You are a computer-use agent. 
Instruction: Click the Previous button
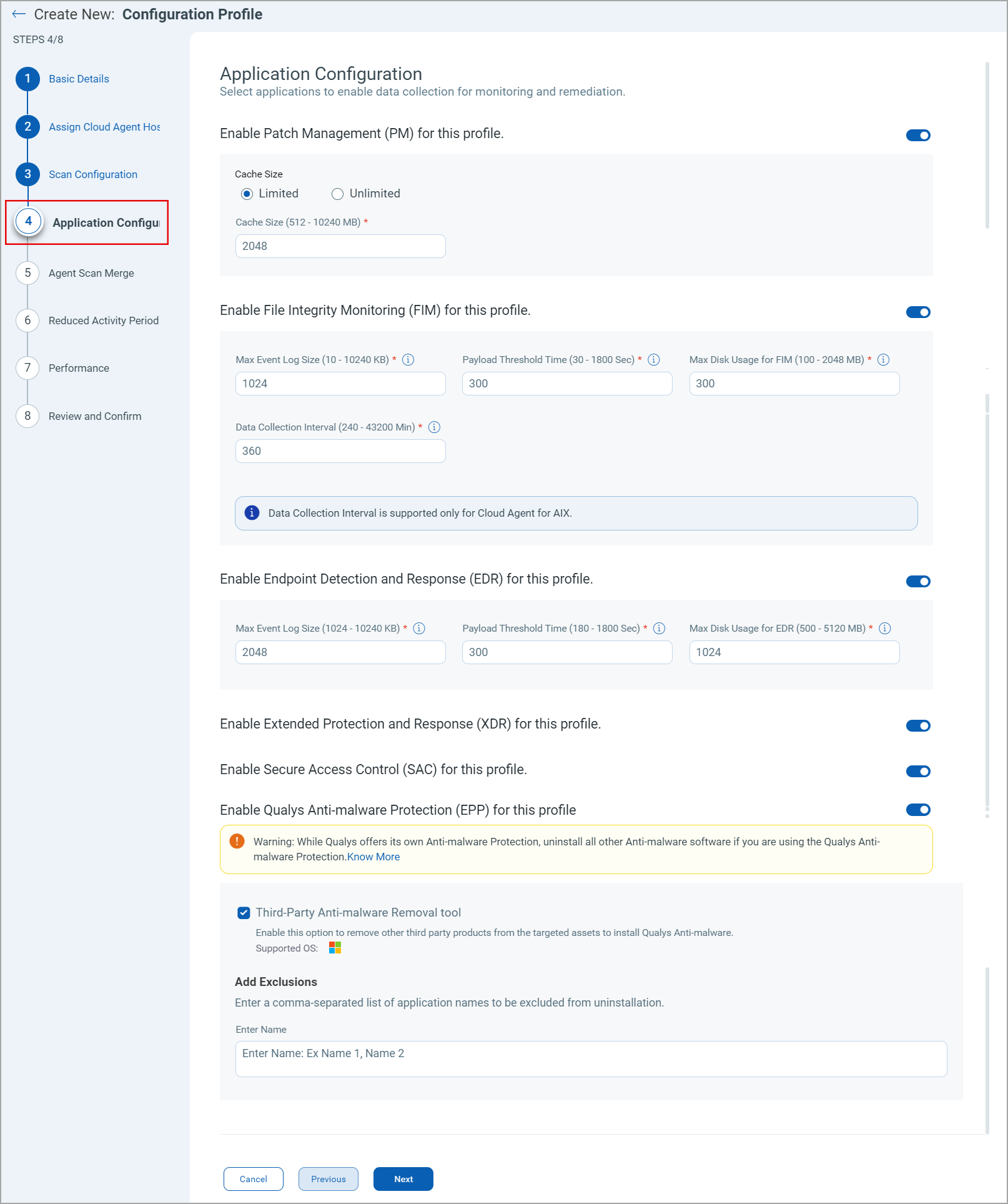coord(328,1178)
